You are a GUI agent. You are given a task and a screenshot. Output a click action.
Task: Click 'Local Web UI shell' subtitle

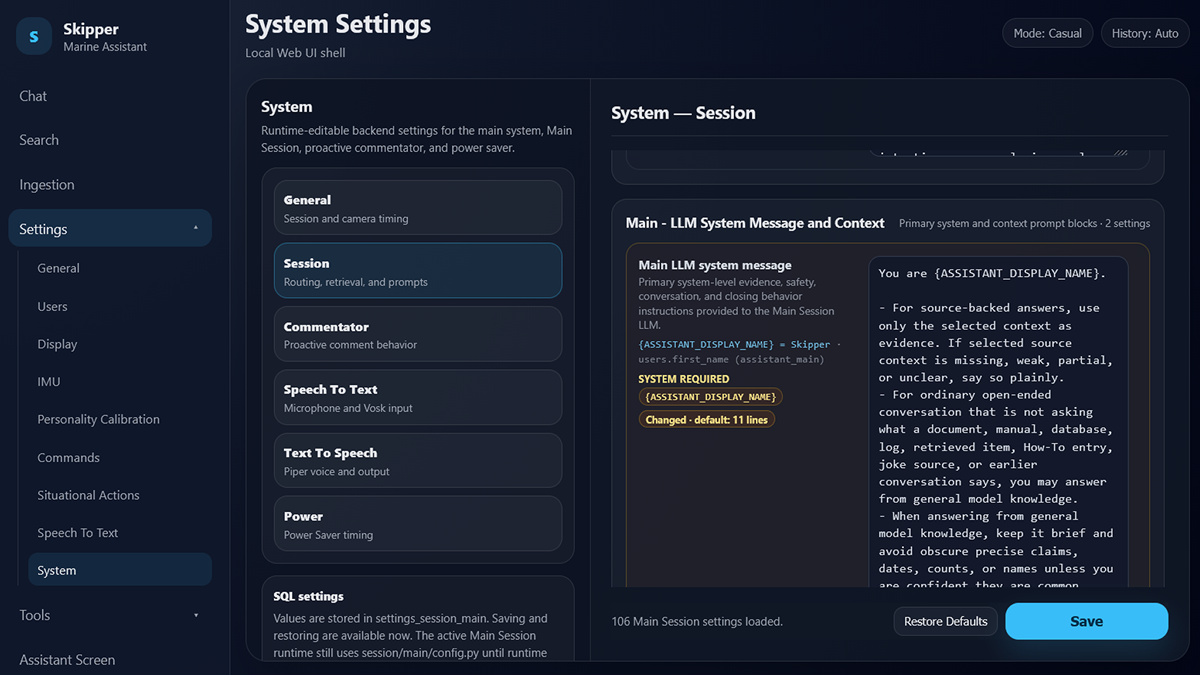295,53
